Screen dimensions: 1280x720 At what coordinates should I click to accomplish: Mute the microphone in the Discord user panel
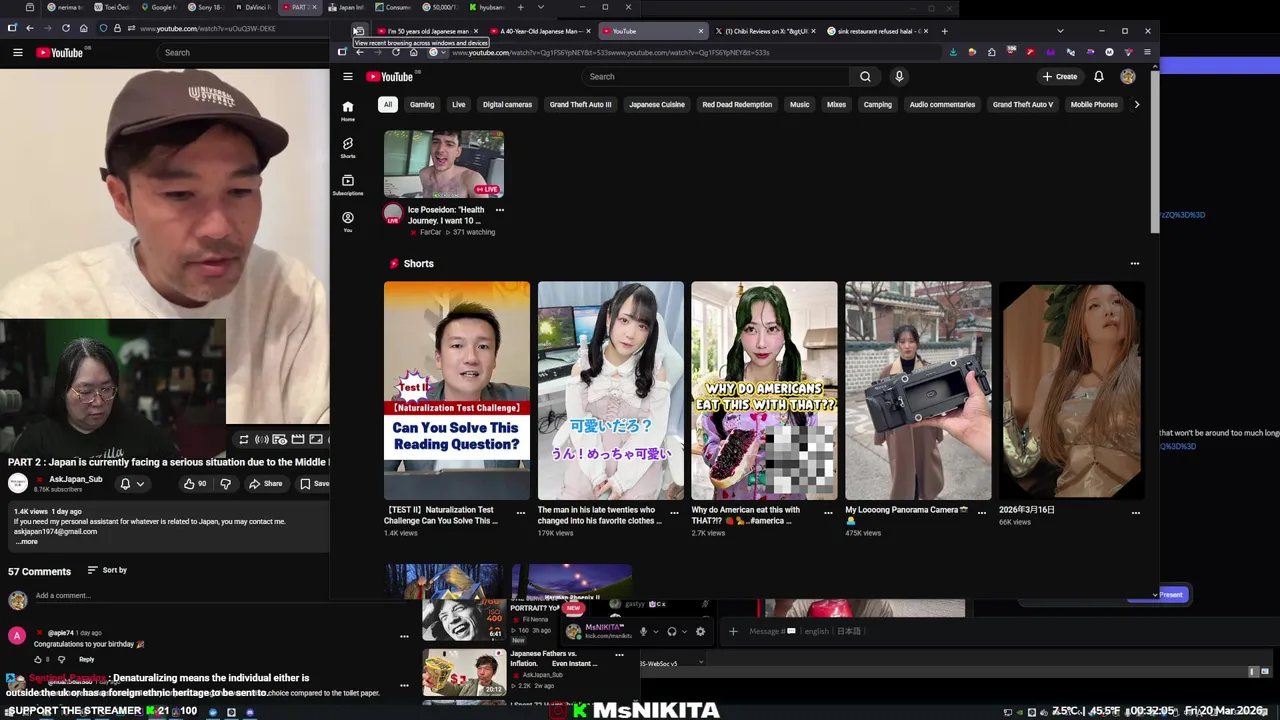point(643,632)
